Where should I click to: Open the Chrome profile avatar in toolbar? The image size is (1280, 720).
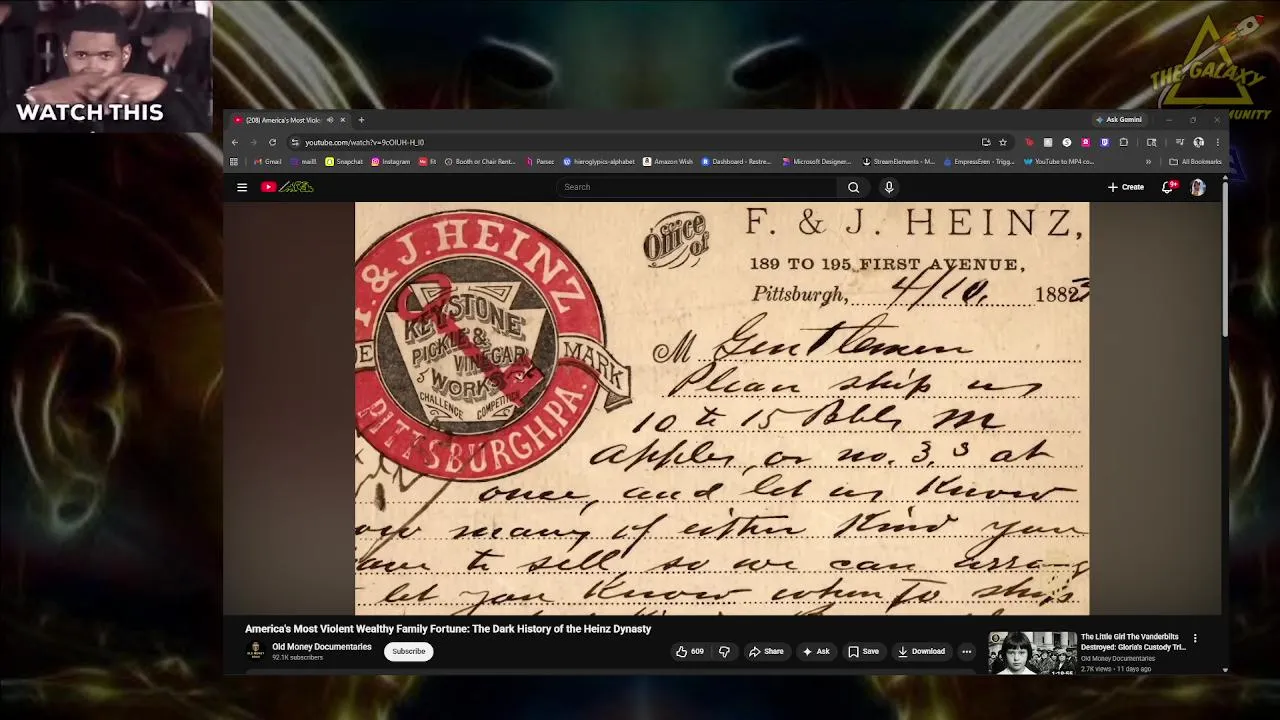click(x=1198, y=142)
